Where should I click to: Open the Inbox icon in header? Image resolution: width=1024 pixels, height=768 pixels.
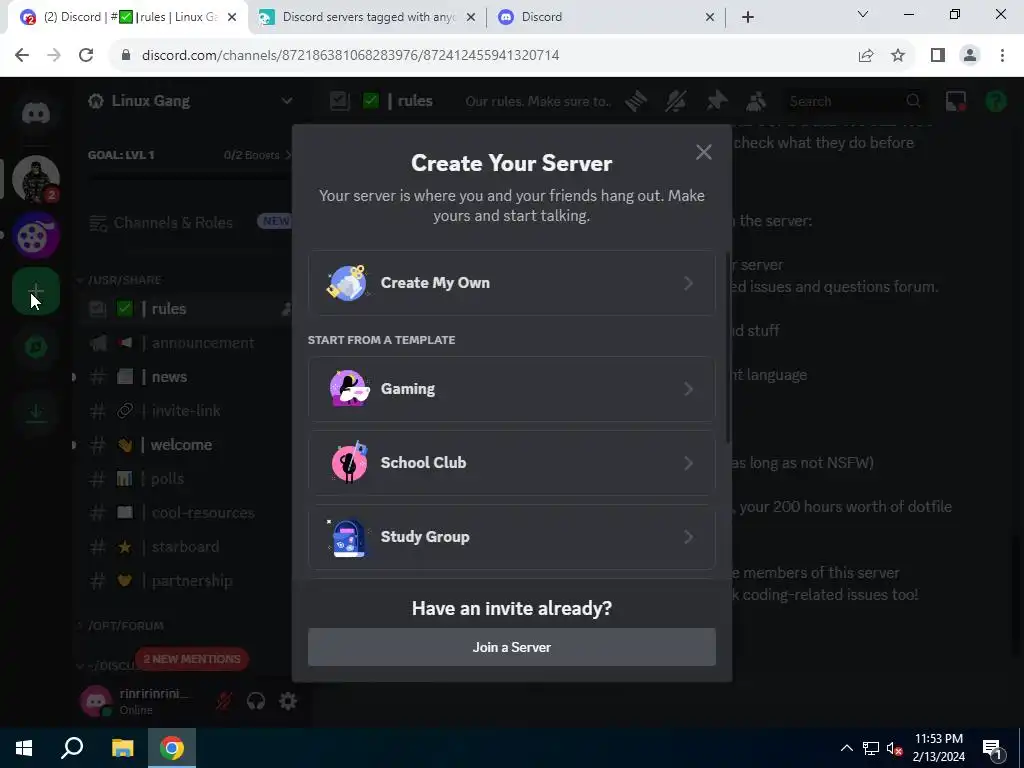955,101
